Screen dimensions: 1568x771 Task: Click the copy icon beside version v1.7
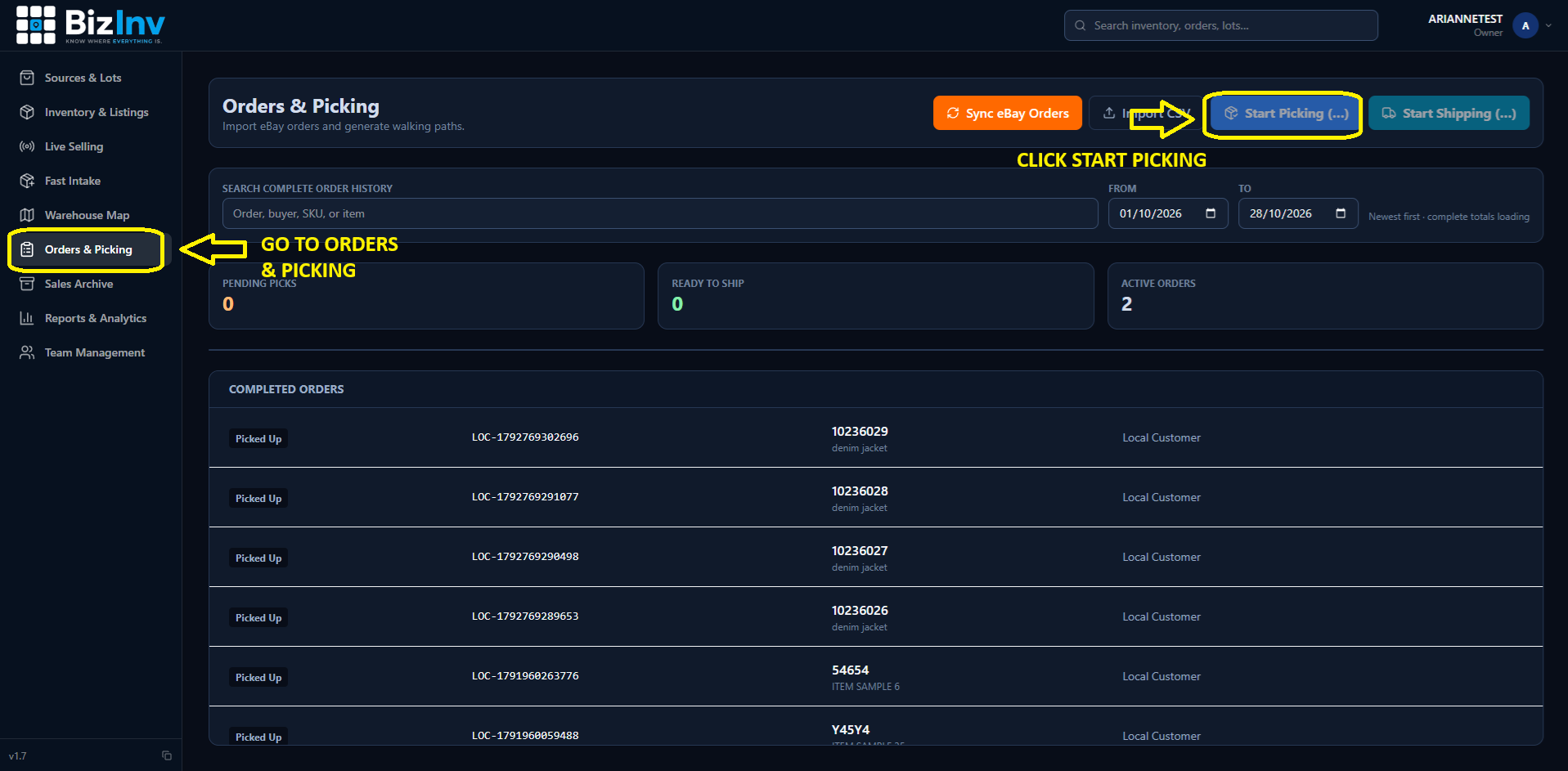167,755
